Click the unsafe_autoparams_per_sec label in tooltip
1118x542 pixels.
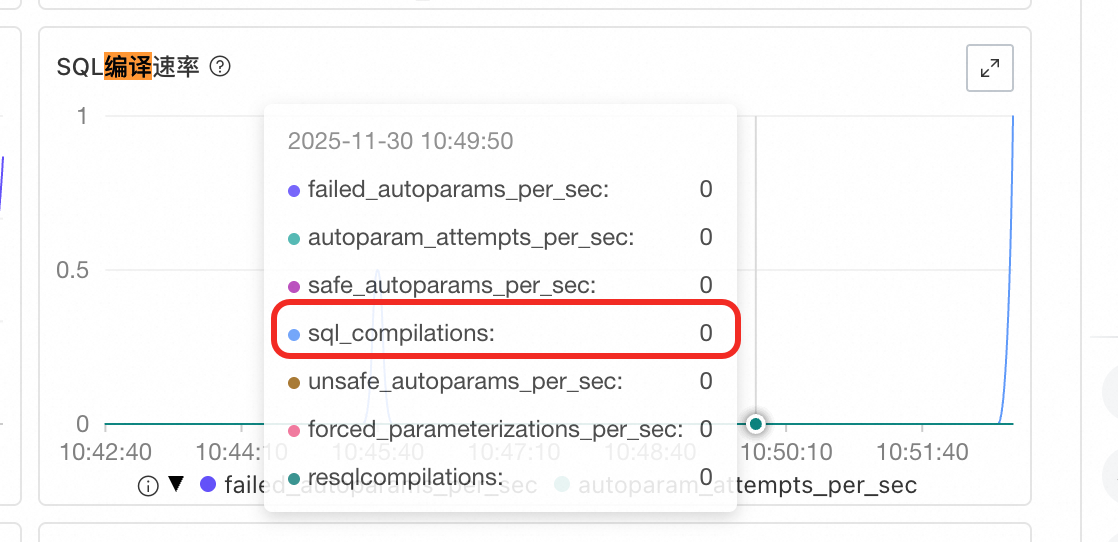tap(465, 382)
